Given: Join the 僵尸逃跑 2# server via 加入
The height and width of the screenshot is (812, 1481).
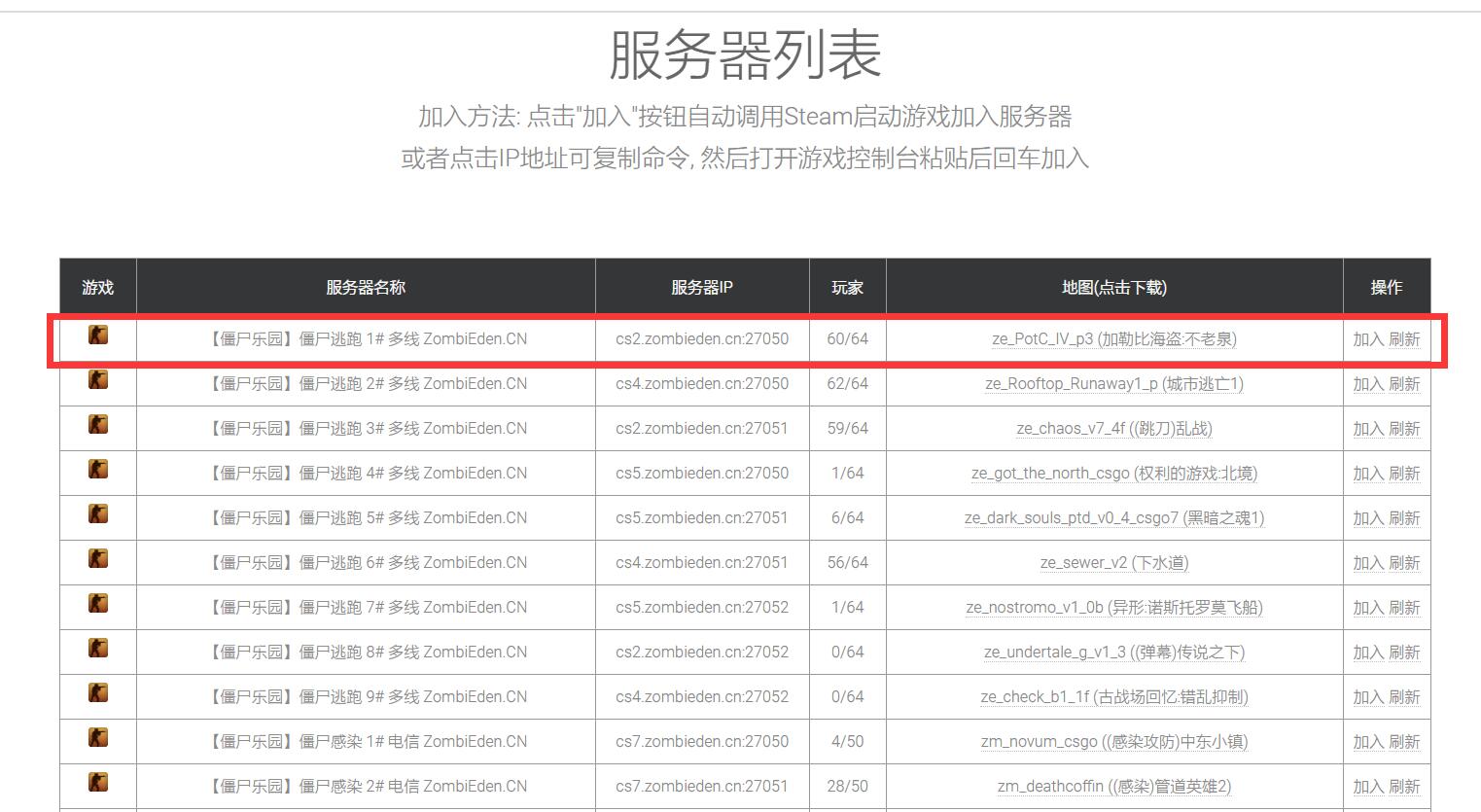Looking at the screenshot, I should (x=1368, y=384).
